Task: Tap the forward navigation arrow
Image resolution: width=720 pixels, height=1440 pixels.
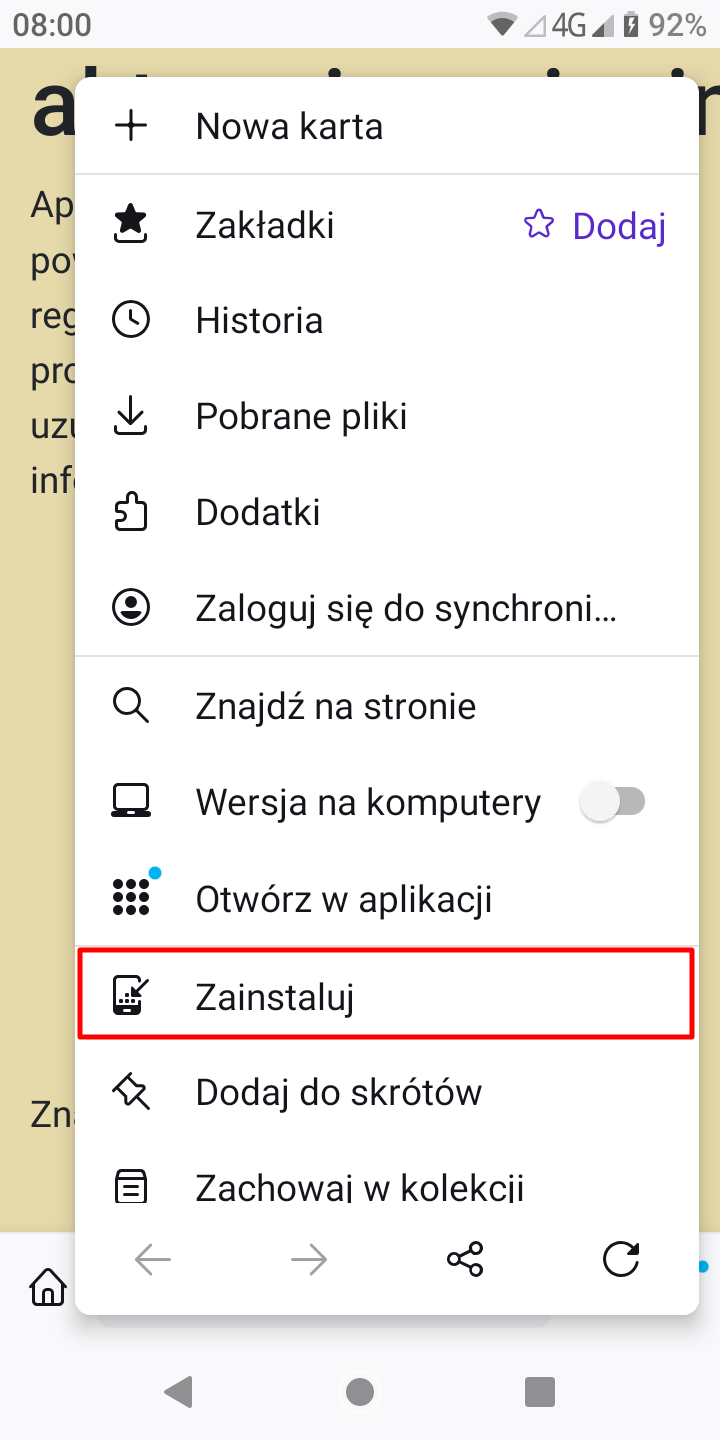Action: pos(308,1259)
